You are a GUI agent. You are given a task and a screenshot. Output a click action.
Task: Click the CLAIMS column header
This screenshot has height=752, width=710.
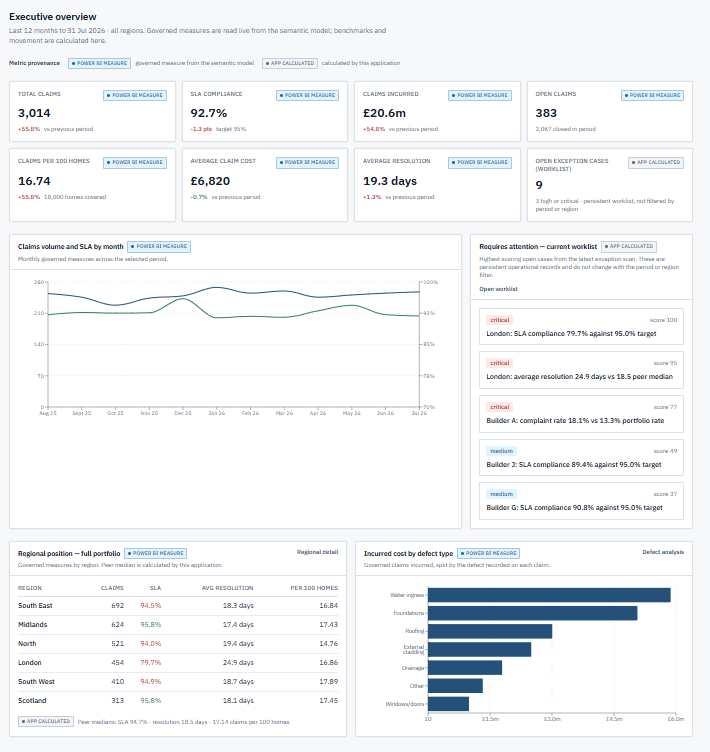(112, 588)
